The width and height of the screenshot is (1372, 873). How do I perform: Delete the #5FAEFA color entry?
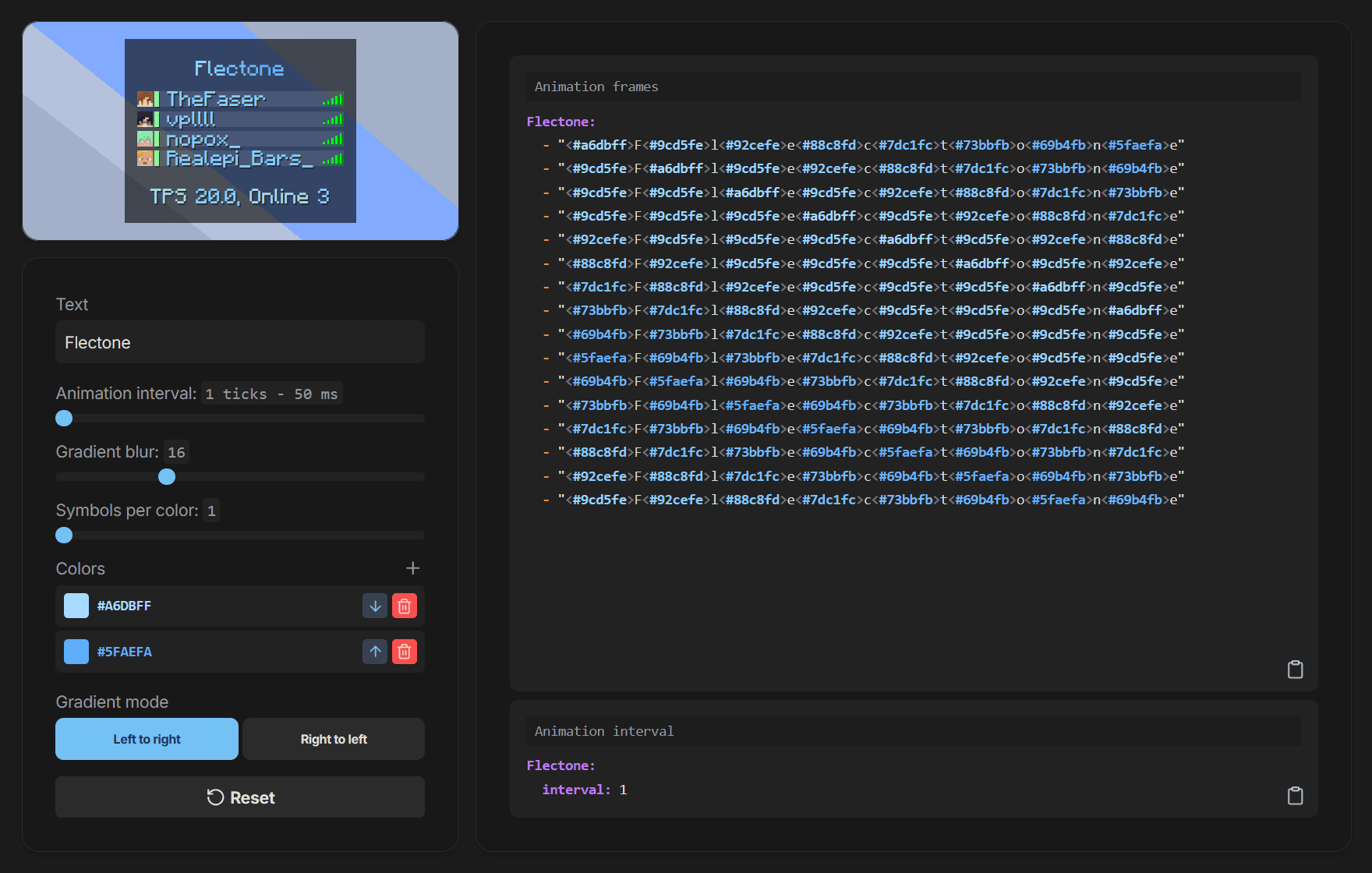[x=404, y=652]
